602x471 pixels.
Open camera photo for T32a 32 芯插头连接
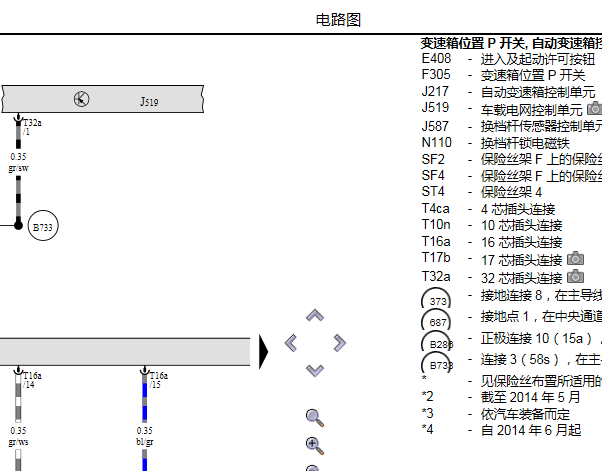[x=575, y=277]
